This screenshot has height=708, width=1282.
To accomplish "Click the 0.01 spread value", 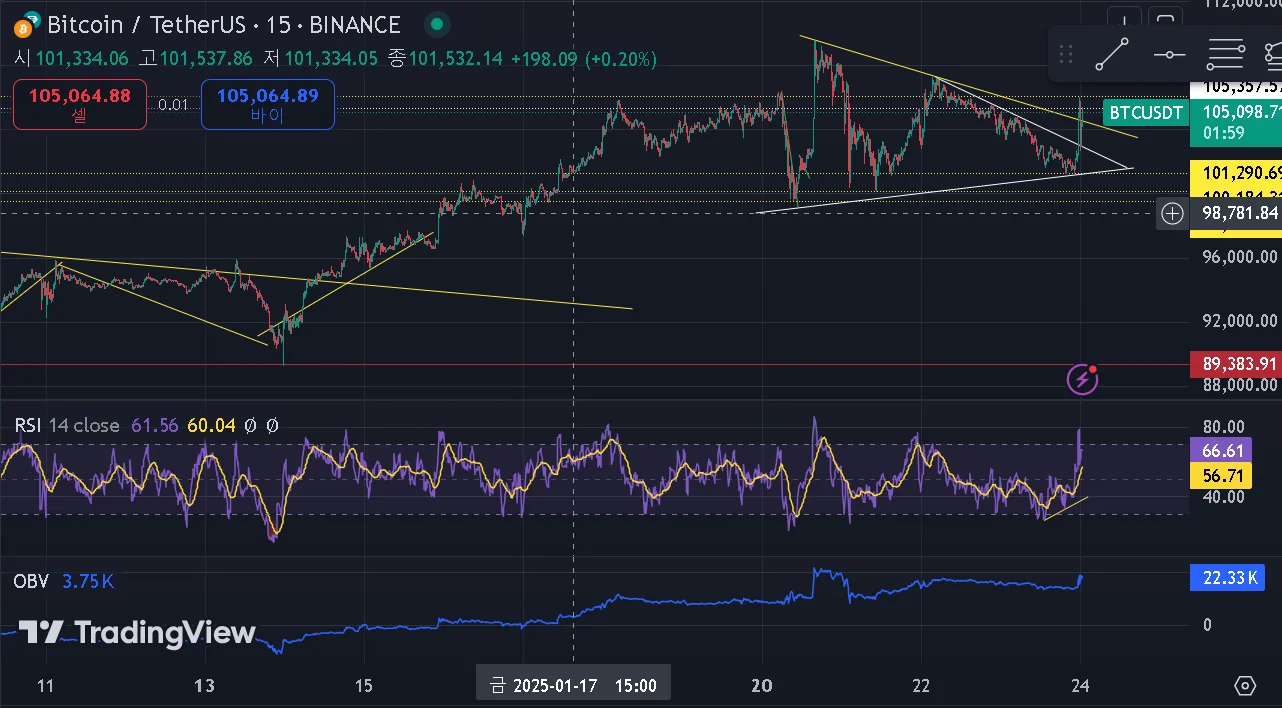I will click(173, 105).
